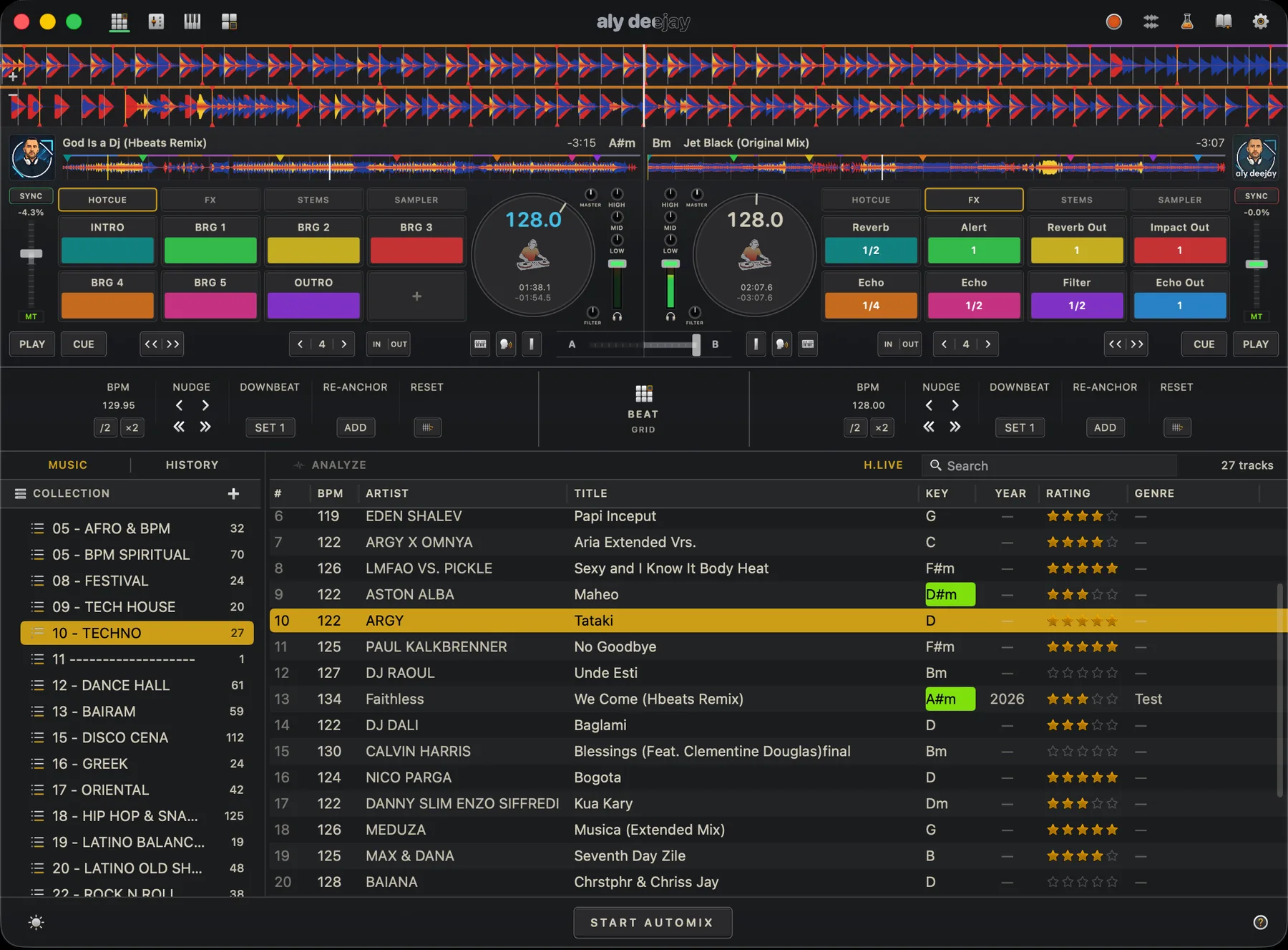Select left deck STEMS tab

tap(313, 200)
